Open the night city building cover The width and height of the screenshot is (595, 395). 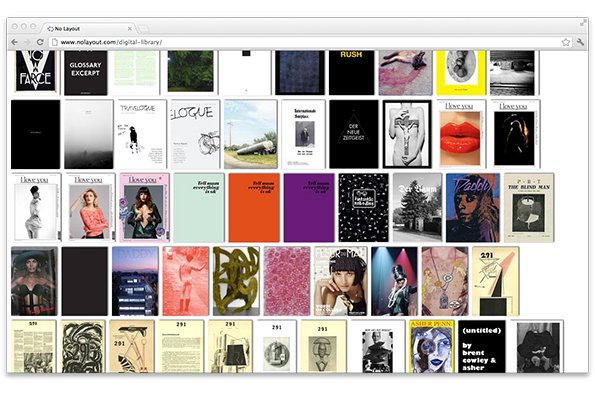pyautogui.click(x=135, y=281)
